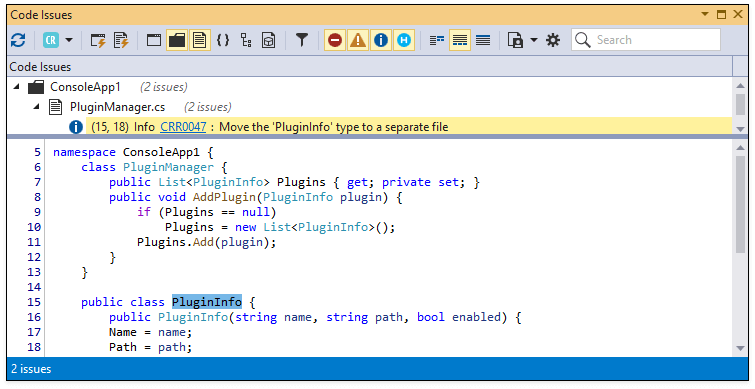Click the blue info icon beside CRR0047 issue
755x389 pixels.
pos(76,127)
